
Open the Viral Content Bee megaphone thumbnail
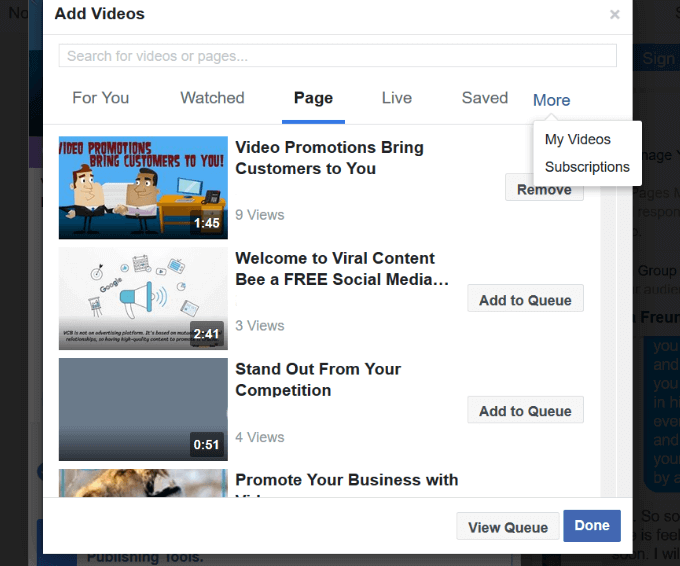[143, 298]
